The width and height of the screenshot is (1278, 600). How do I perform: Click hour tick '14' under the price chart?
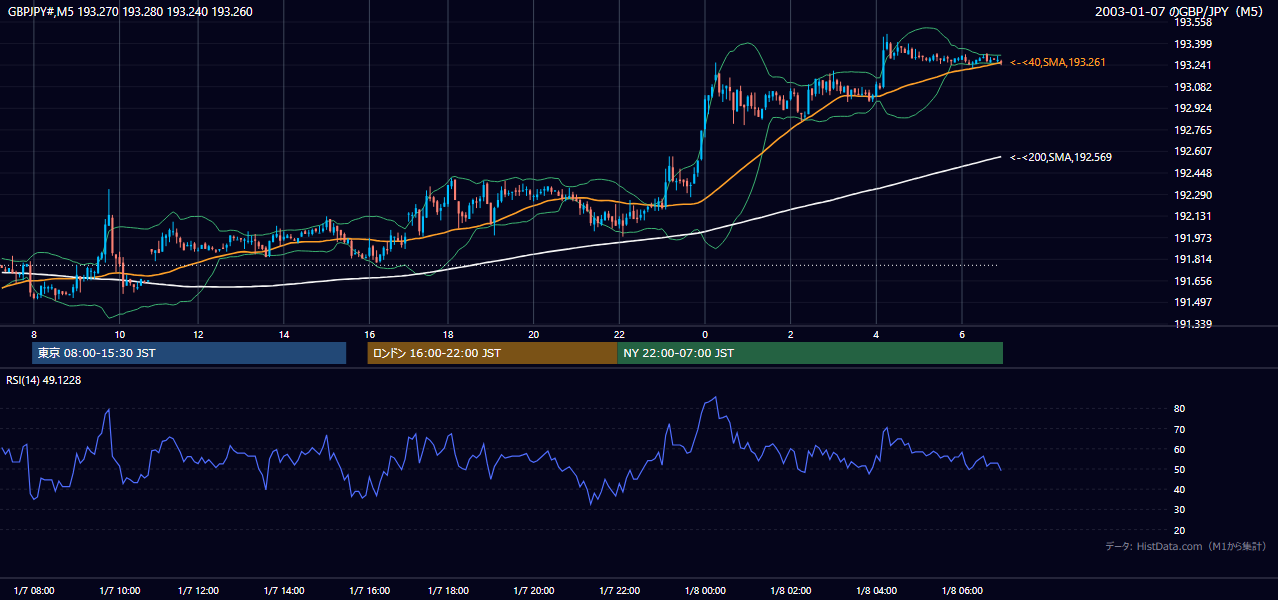(x=284, y=335)
